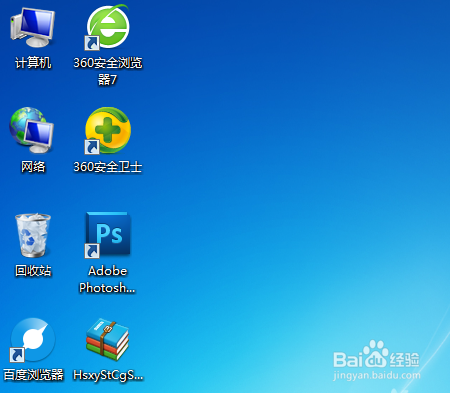Viewport: 450px width, 393px height.
Task: Select the HsxyStCgS archive file icon
Action: (107, 340)
